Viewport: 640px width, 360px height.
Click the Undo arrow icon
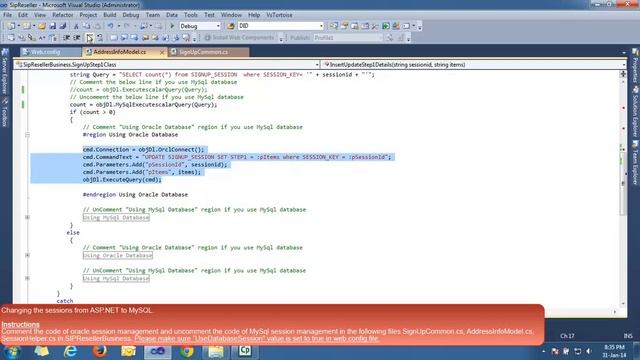[x=110, y=26]
